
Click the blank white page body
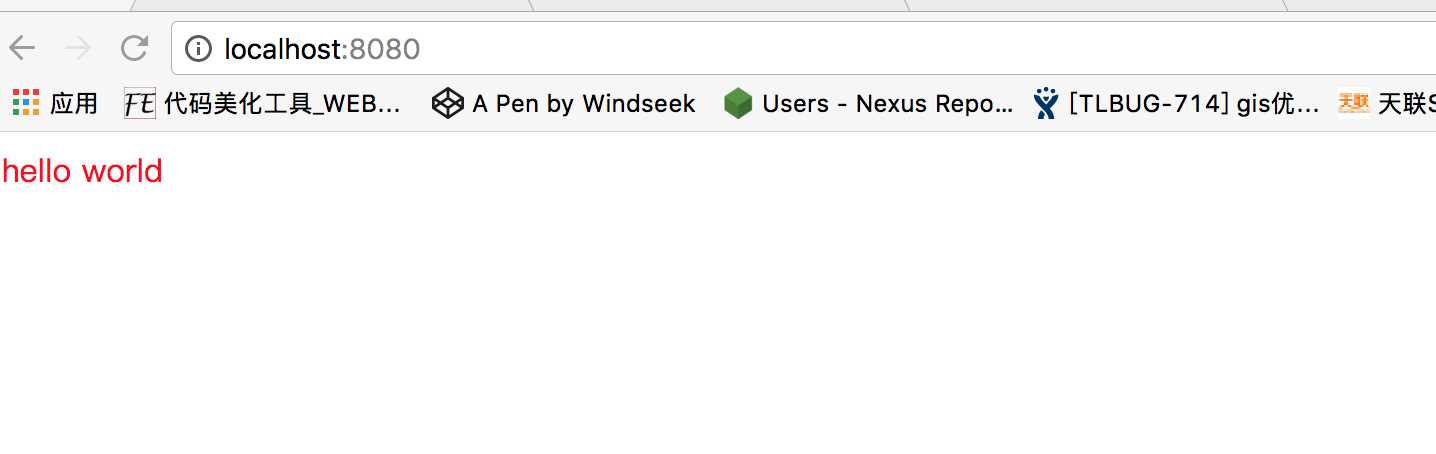(x=718, y=320)
